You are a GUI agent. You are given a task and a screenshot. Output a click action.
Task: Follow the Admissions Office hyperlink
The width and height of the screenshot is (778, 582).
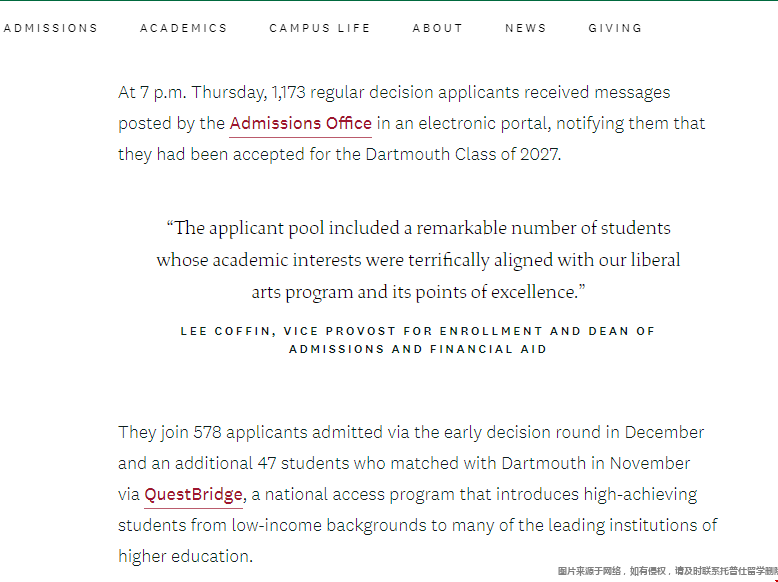pyautogui.click(x=301, y=124)
